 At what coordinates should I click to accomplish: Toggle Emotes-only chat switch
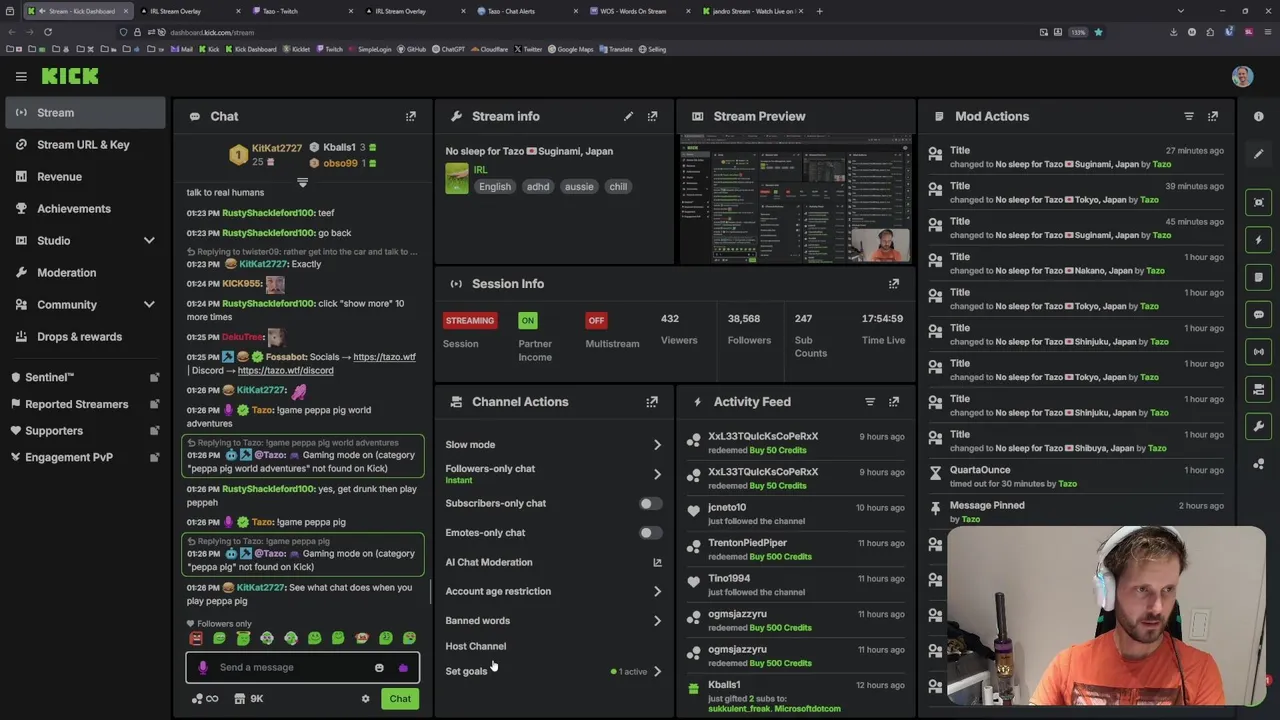(x=650, y=533)
